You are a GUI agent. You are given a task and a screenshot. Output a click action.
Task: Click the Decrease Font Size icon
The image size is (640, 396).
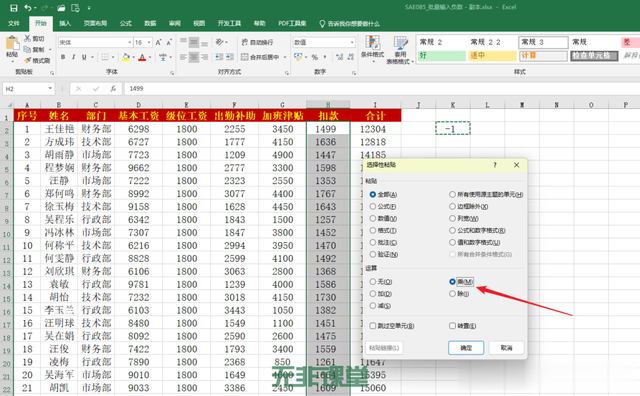click(x=169, y=42)
